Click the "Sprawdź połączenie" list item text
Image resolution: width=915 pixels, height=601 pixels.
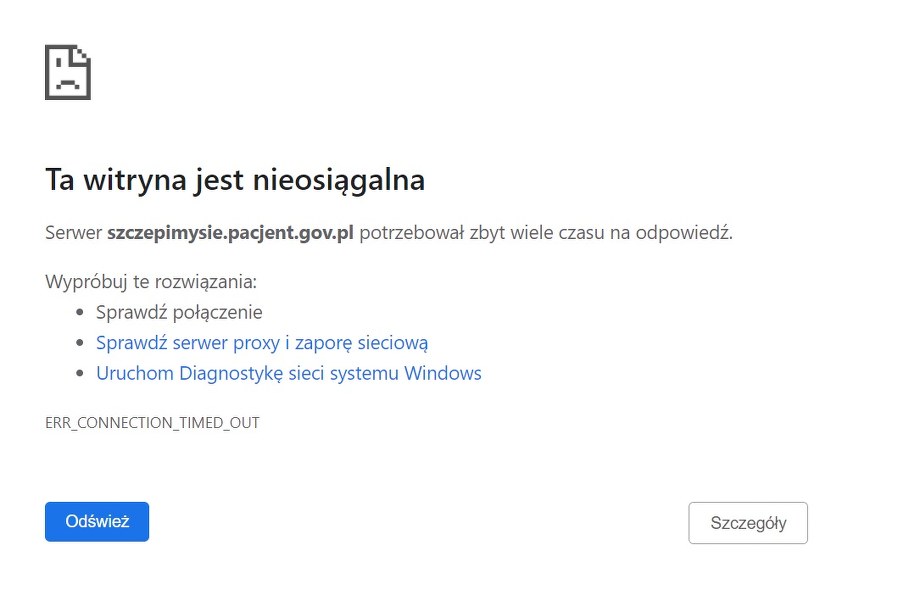click(x=179, y=312)
